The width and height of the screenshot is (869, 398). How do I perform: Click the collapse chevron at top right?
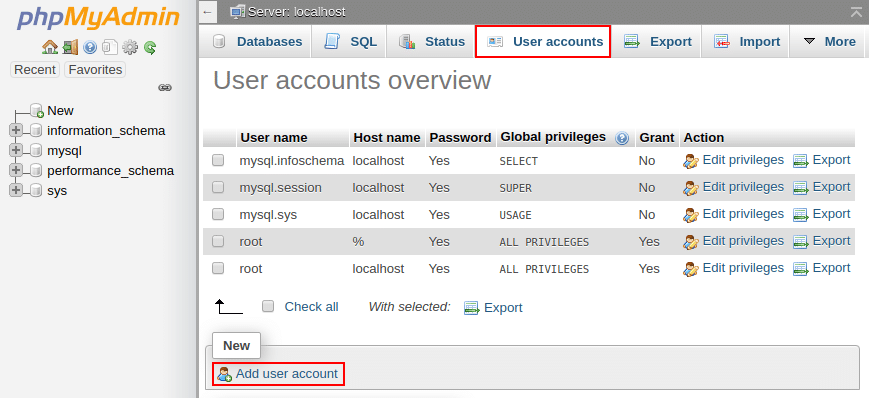coord(856,12)
